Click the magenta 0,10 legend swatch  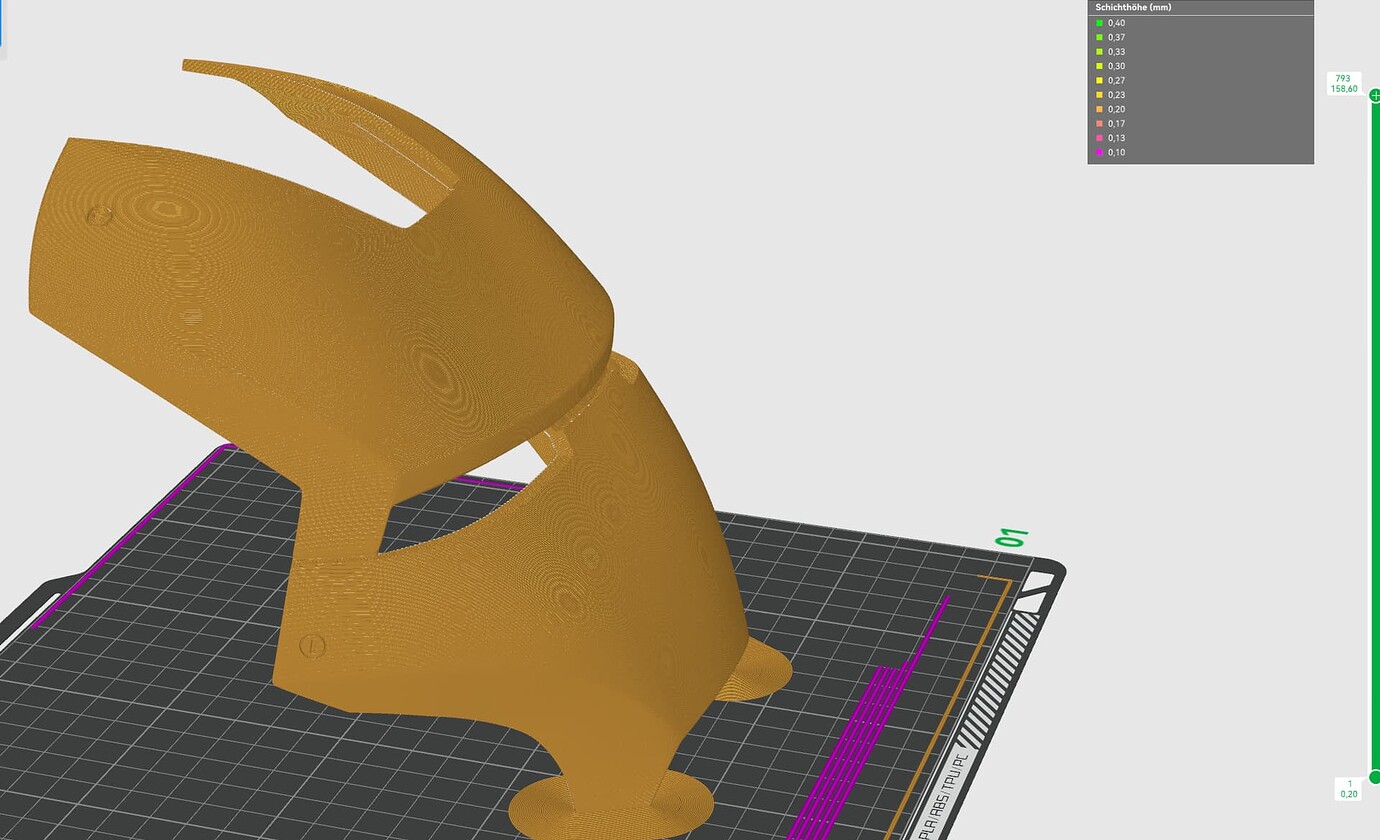point(1099,152)
